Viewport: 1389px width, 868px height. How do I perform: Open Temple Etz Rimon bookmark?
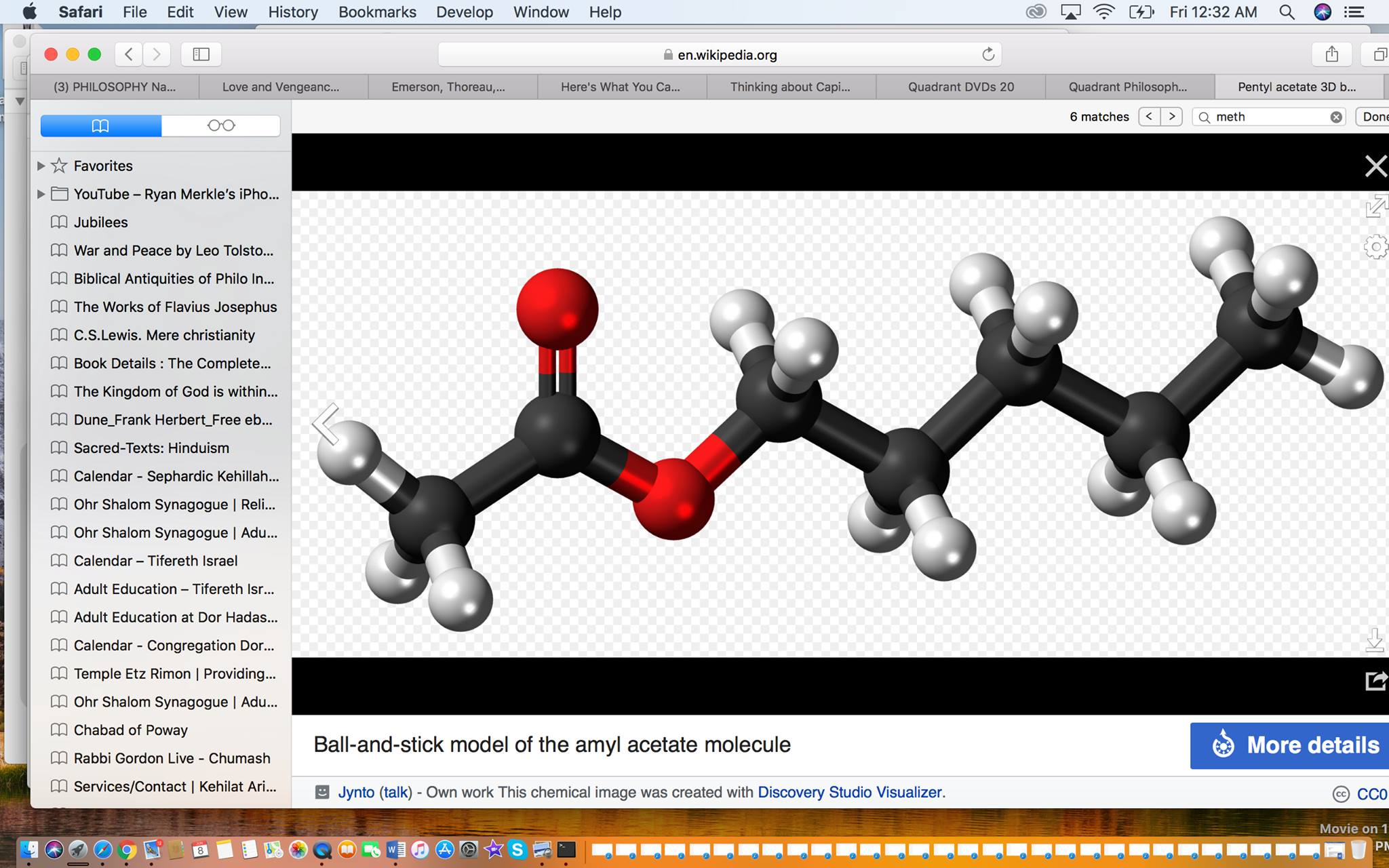(165, 673)
